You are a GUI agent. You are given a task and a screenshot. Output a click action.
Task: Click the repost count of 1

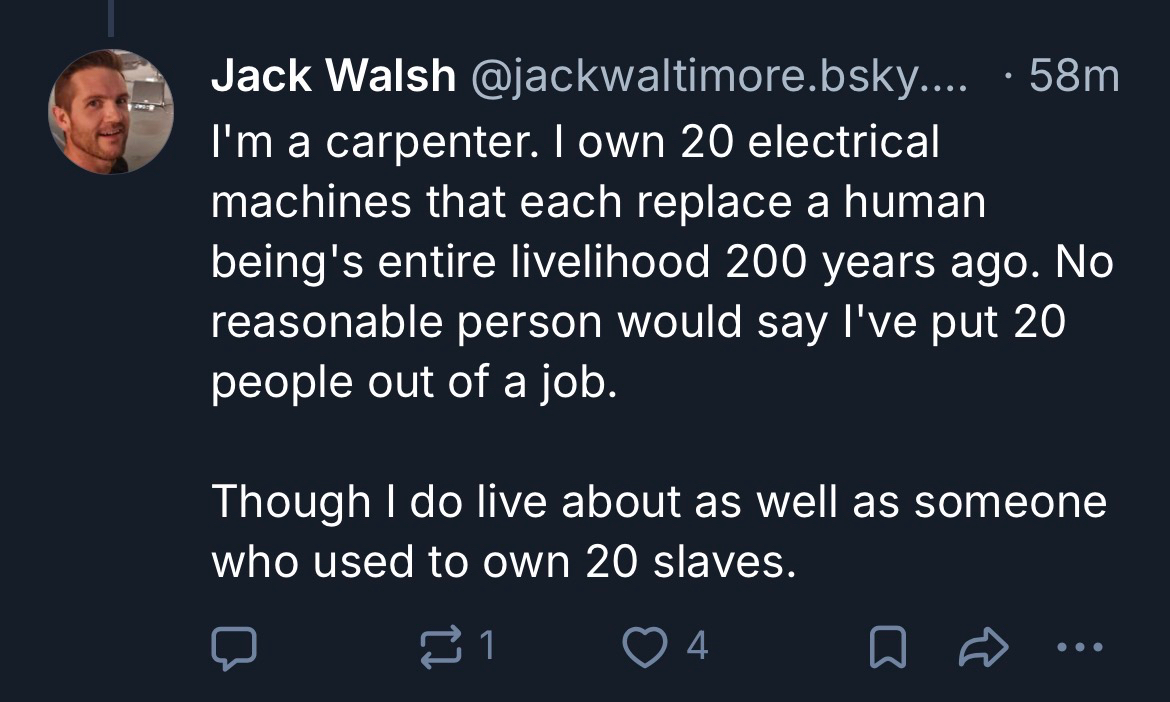tap(487, 647)
